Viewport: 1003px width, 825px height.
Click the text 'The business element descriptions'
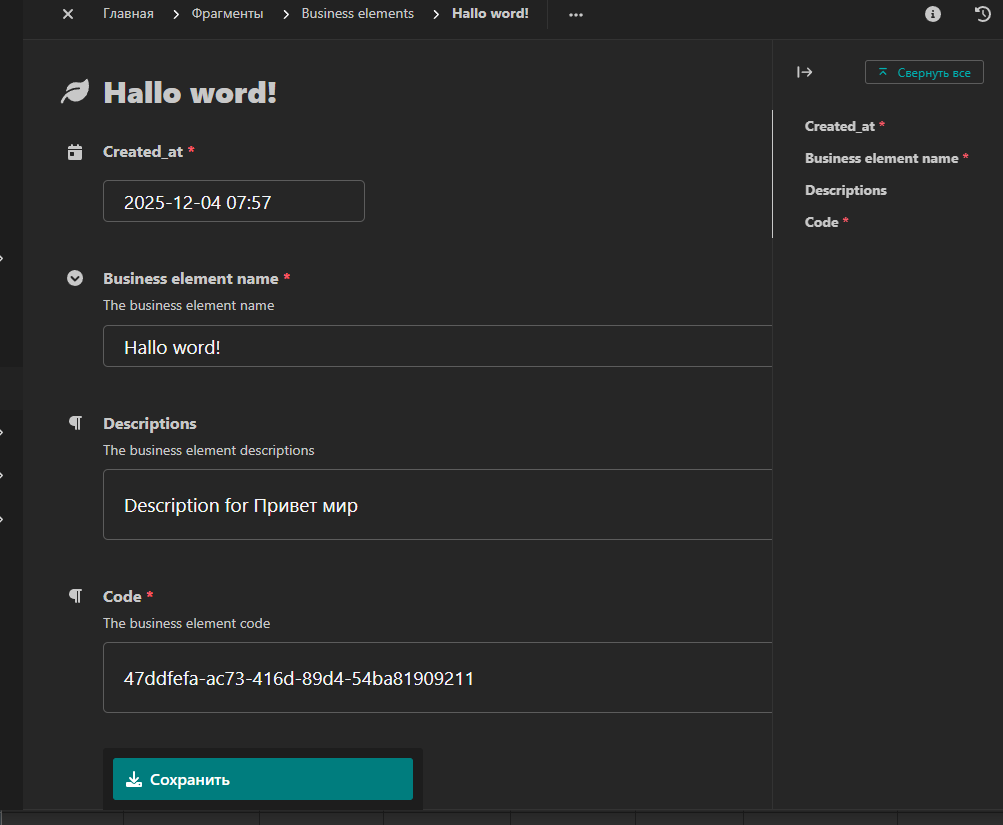click(x=209, y=451)
